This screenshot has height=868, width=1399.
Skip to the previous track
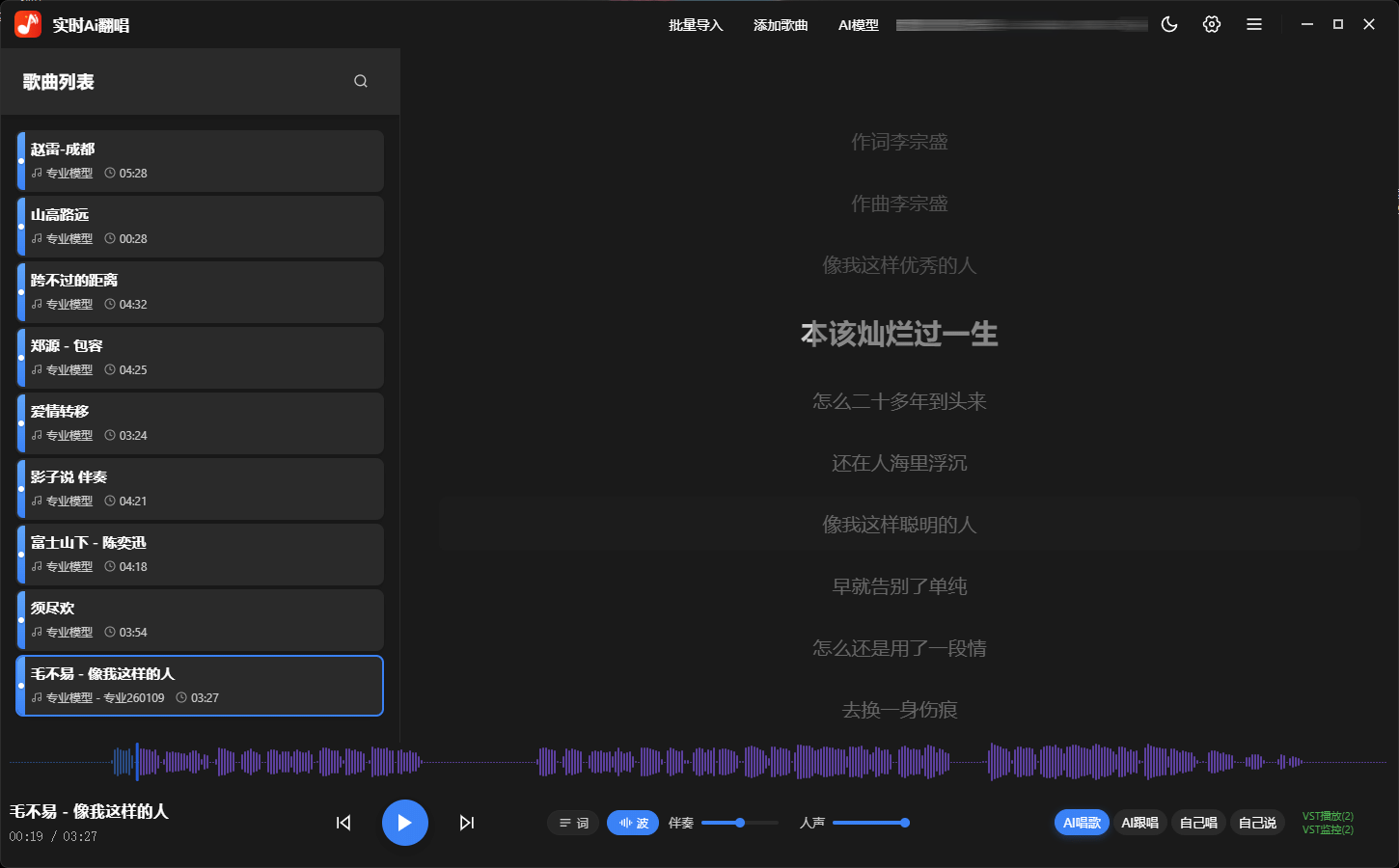click(x=343, y=822)
